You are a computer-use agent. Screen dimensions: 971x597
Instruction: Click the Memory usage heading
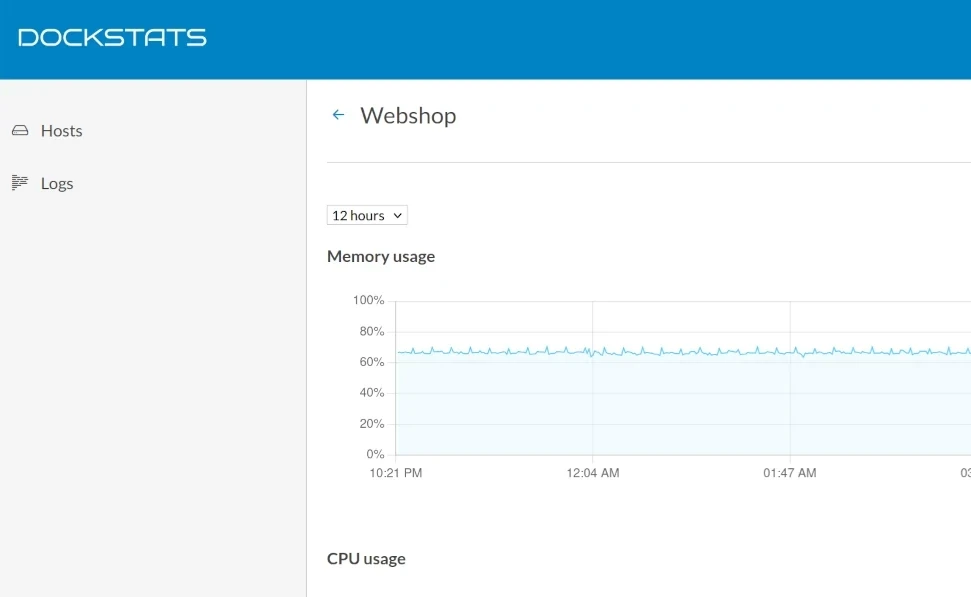tap(381, 256)
